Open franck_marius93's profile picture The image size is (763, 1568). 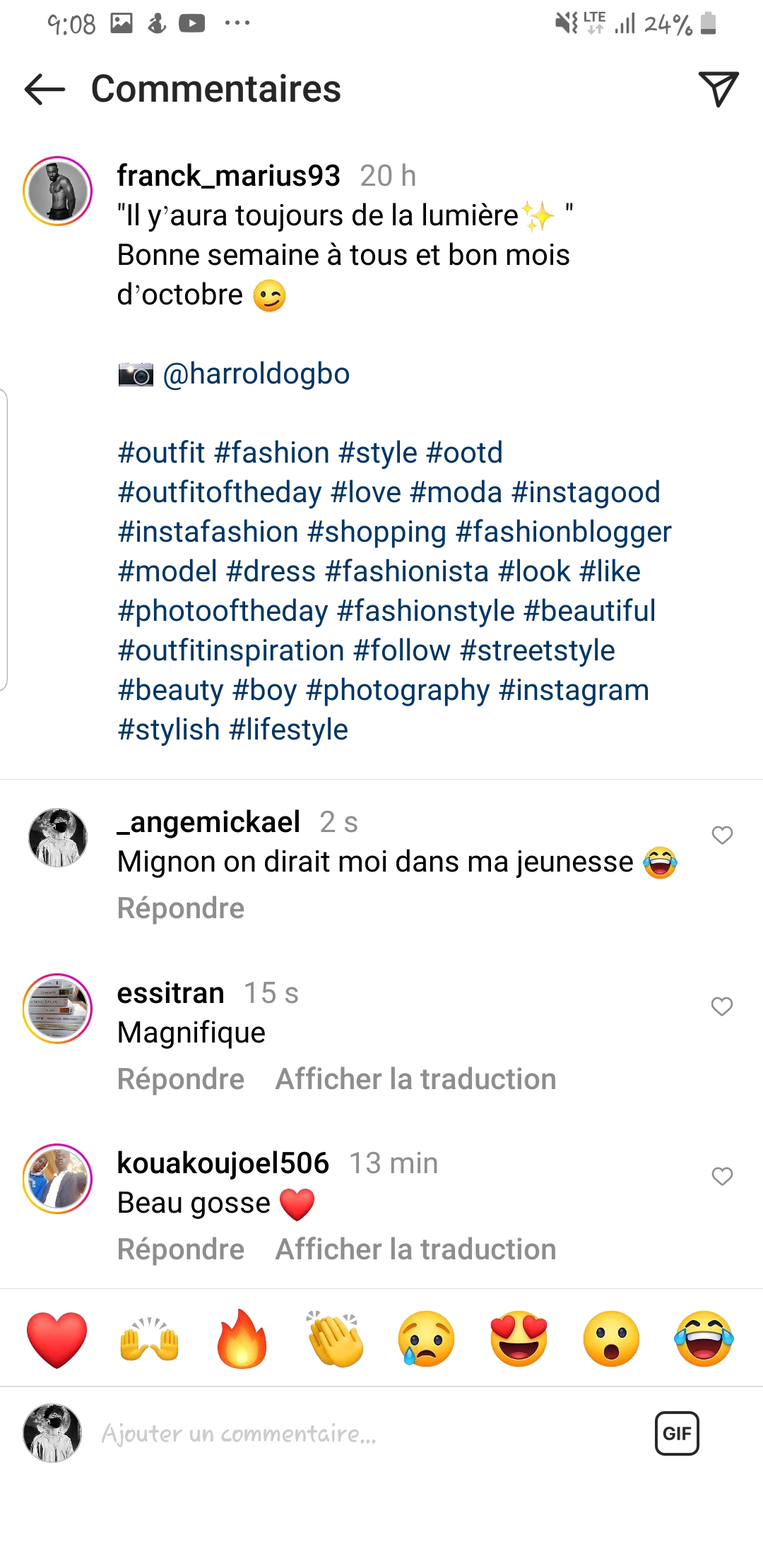coord(58,191)
